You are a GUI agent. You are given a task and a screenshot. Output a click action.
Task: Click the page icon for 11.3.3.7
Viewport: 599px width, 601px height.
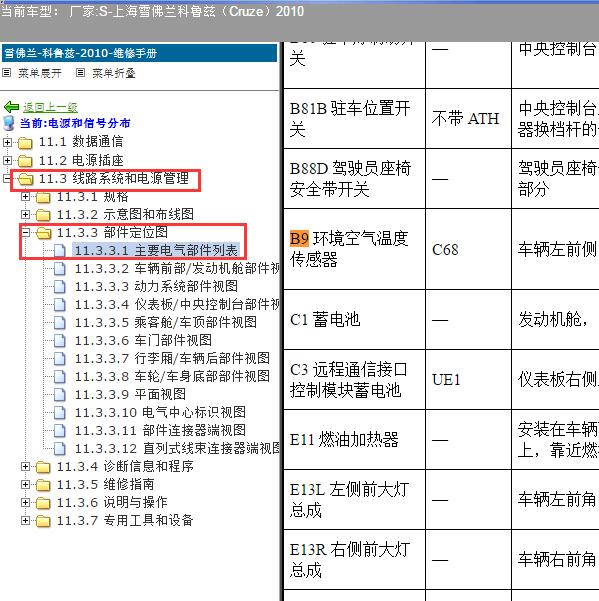point(59,359)
